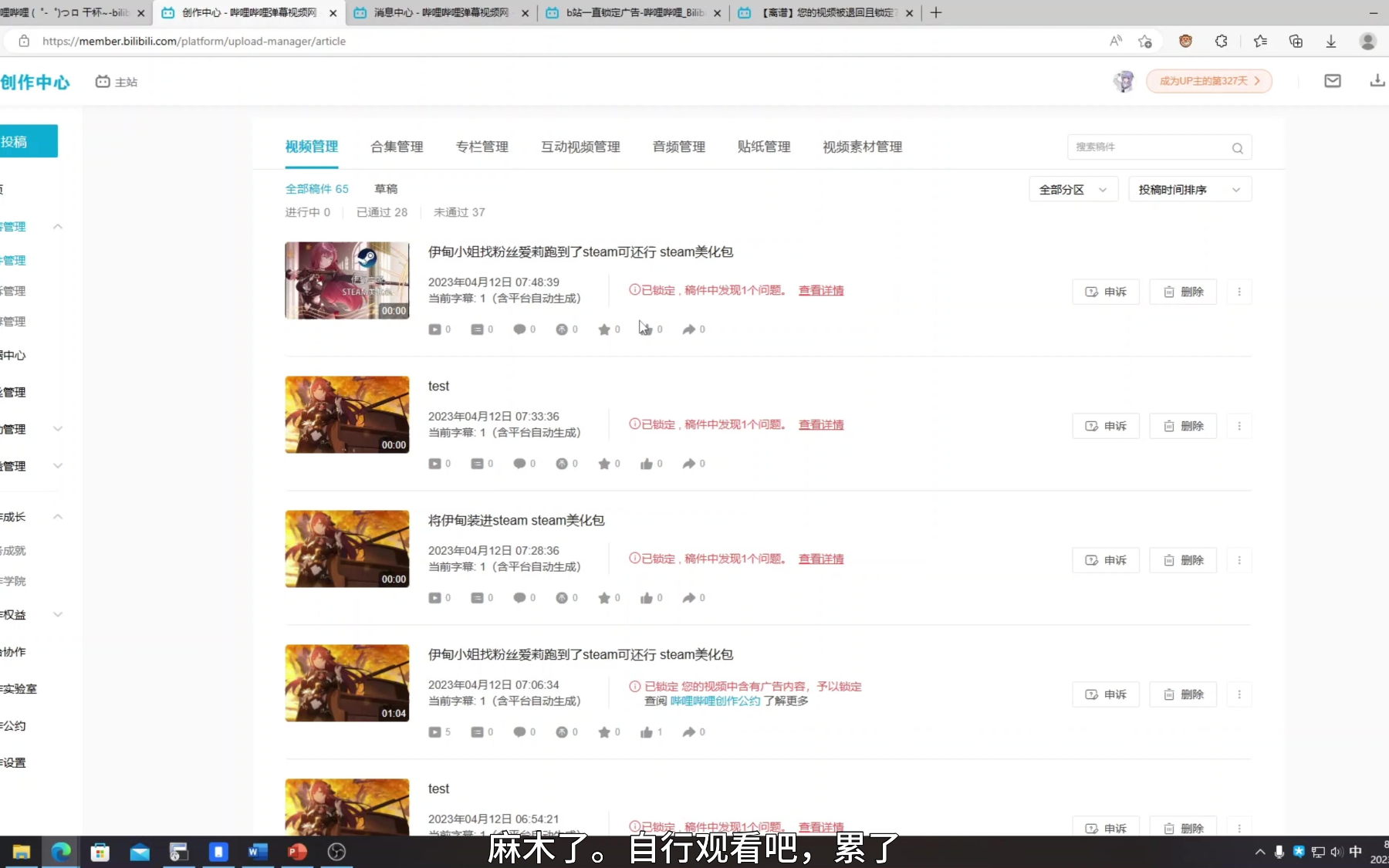Open PowerPoint from the taskbar

pyautogui.click(x=297, y=852)
